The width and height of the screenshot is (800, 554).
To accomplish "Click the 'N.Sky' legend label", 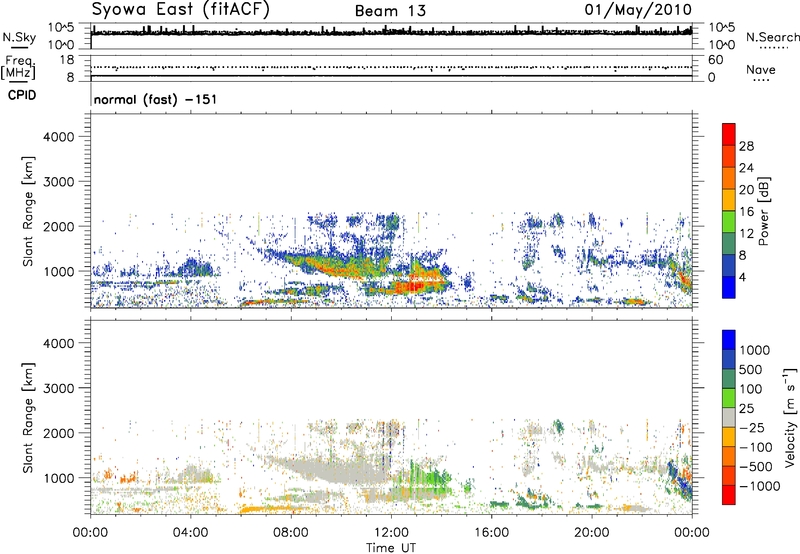I will (19, 37).
